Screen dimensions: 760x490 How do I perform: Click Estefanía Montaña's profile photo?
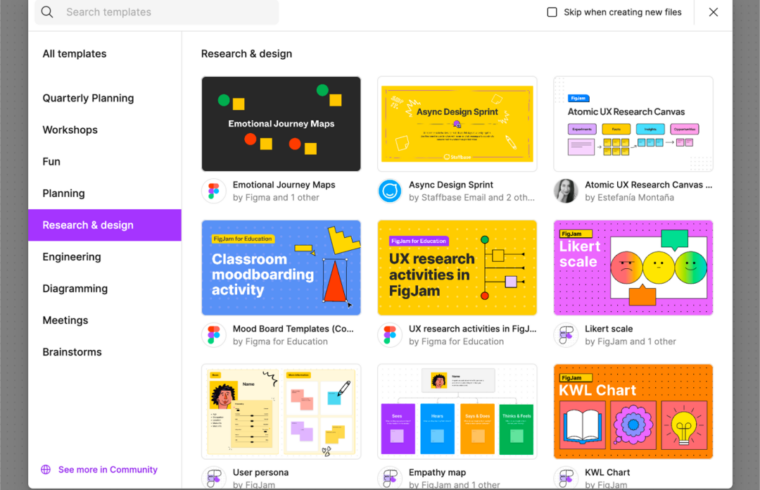point(566,191)
